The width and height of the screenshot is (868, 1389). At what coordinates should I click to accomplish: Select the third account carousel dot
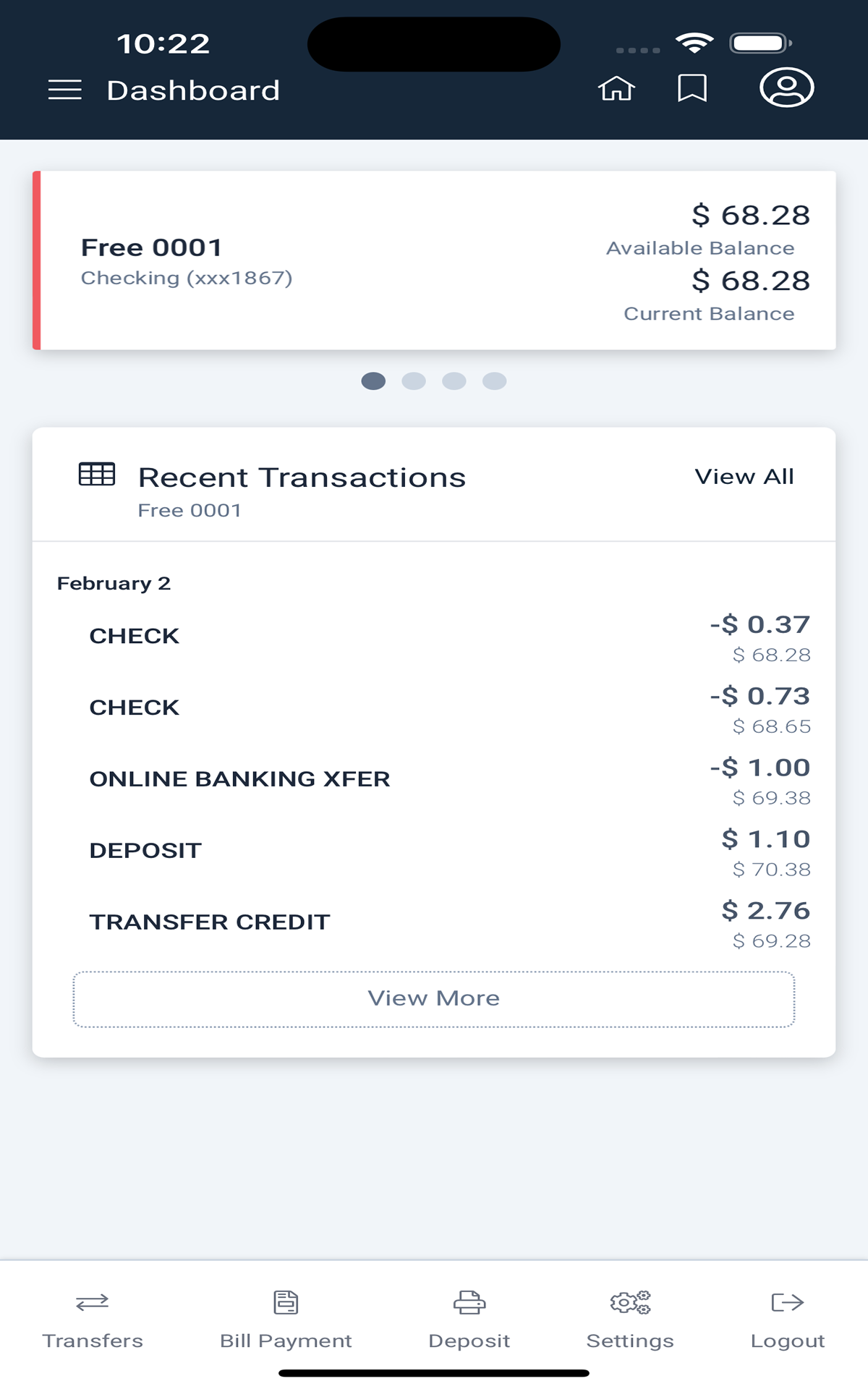[454, 381]
